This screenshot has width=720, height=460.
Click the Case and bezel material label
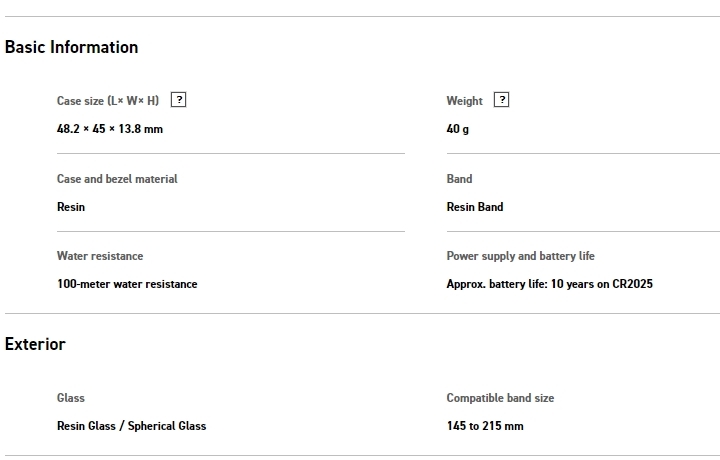[x=117, y=179]
